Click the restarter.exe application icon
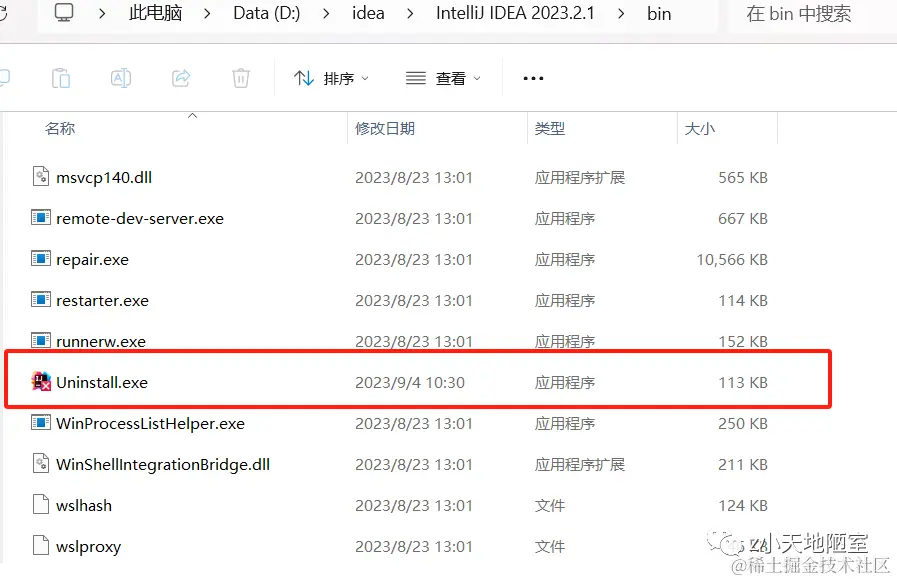The image size is (897, 582). 41,299
